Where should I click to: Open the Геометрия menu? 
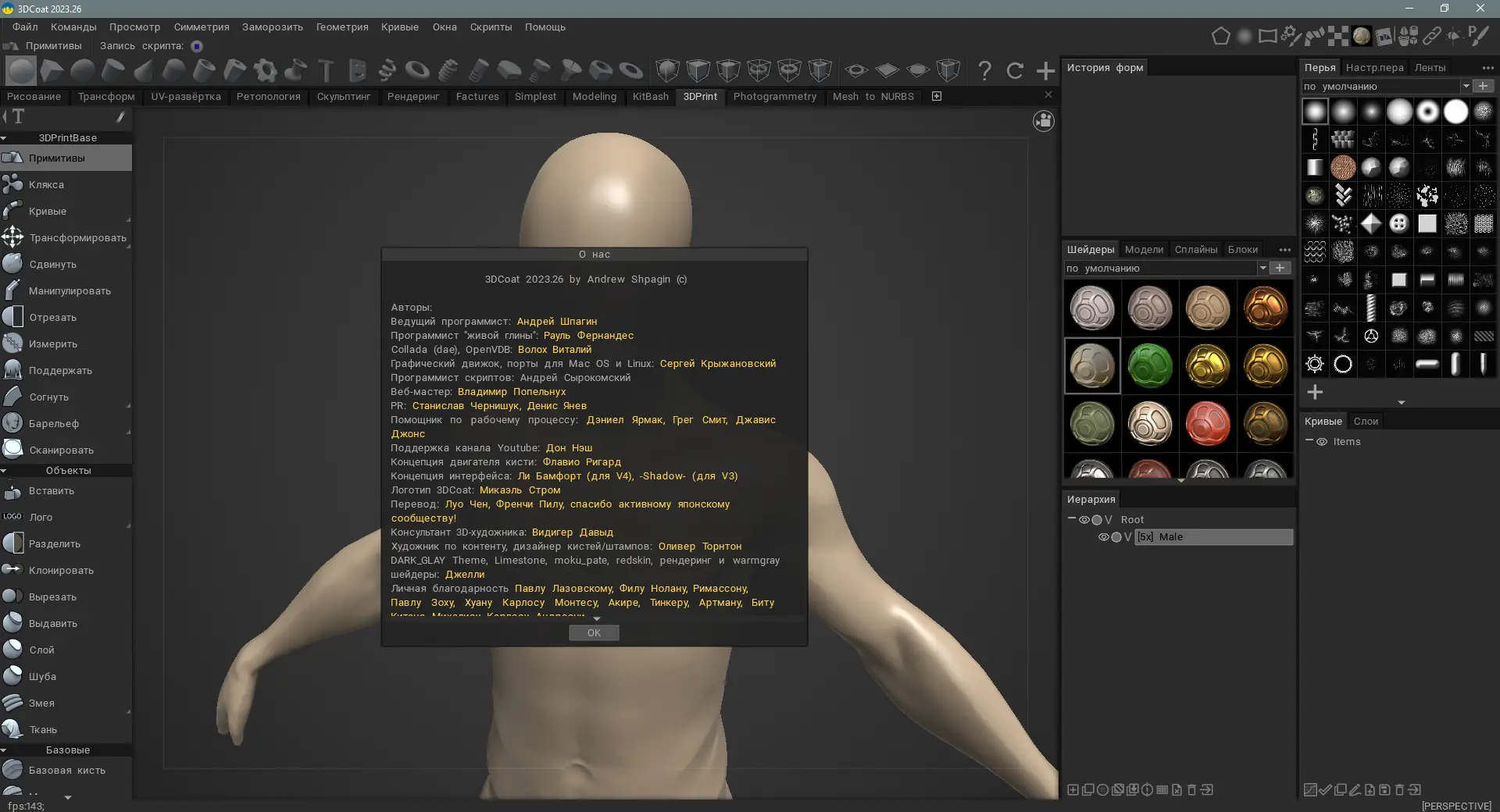(342, 27)
